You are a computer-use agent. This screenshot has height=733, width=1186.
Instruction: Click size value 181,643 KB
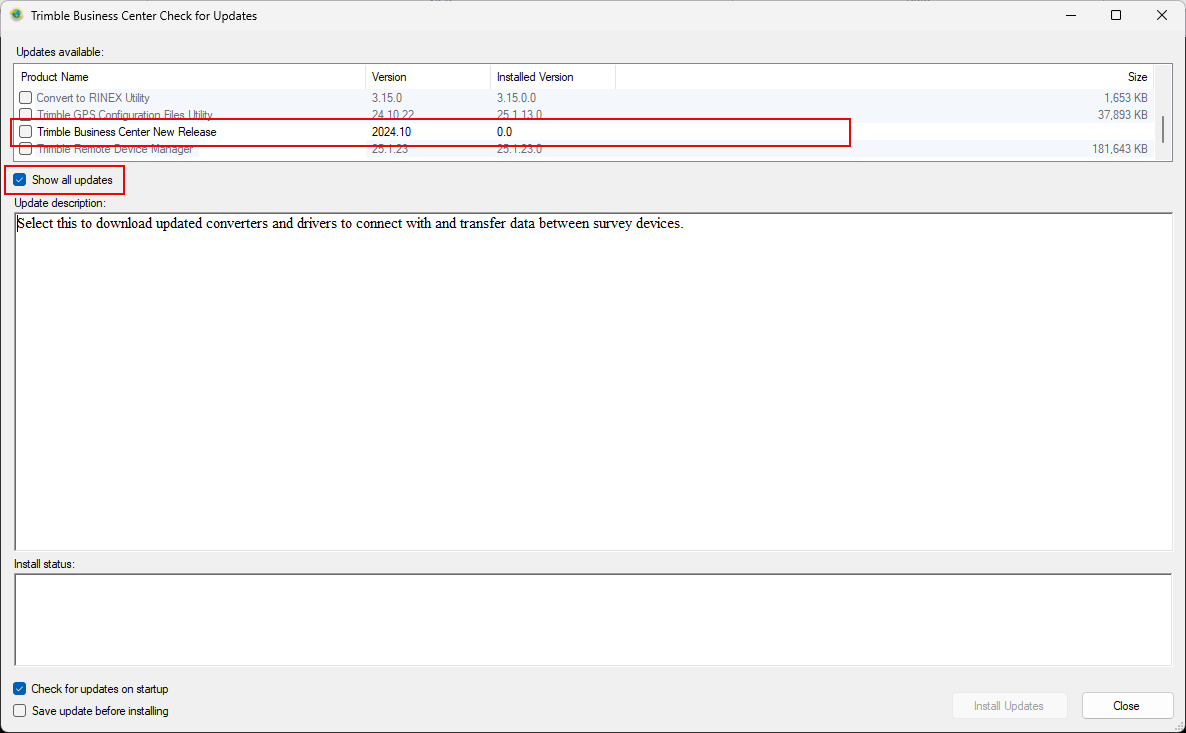pos(1119,149)
